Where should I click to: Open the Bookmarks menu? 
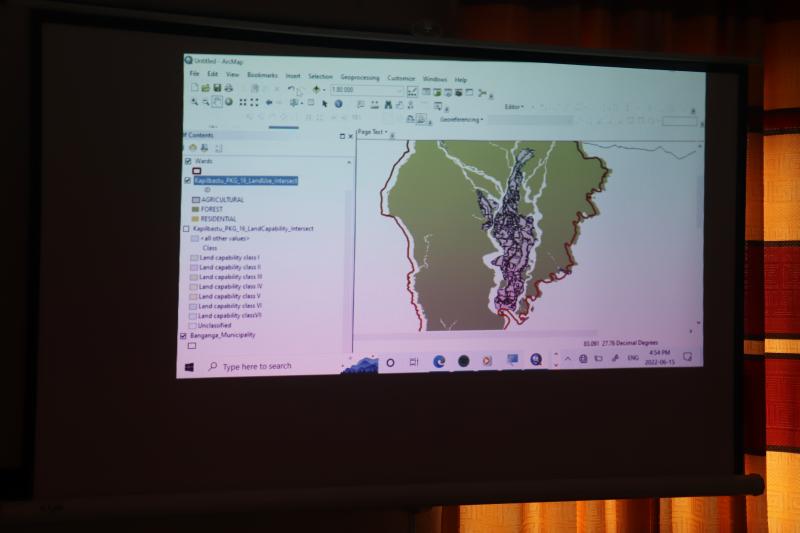tap(262, 75)
